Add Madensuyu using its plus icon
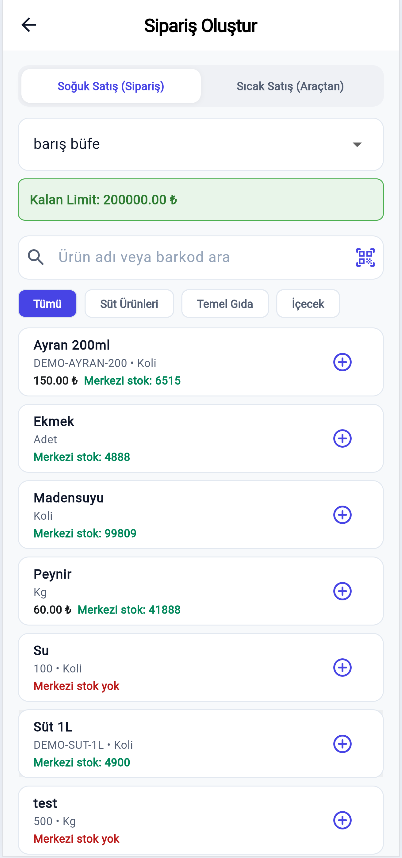This screenshot has width=402, height=858. 342,515
